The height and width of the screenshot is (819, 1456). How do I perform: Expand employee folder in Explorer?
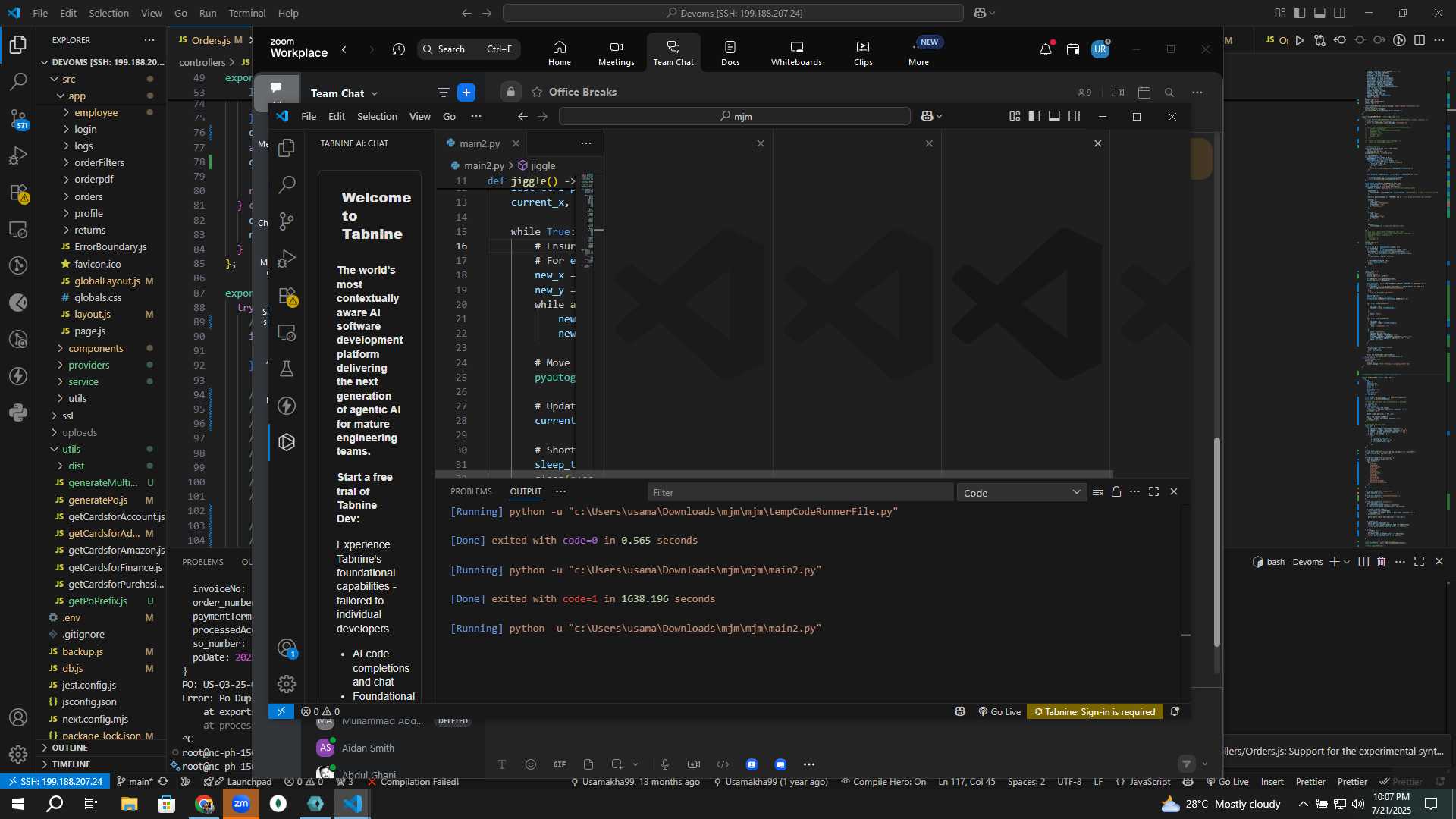96,112
